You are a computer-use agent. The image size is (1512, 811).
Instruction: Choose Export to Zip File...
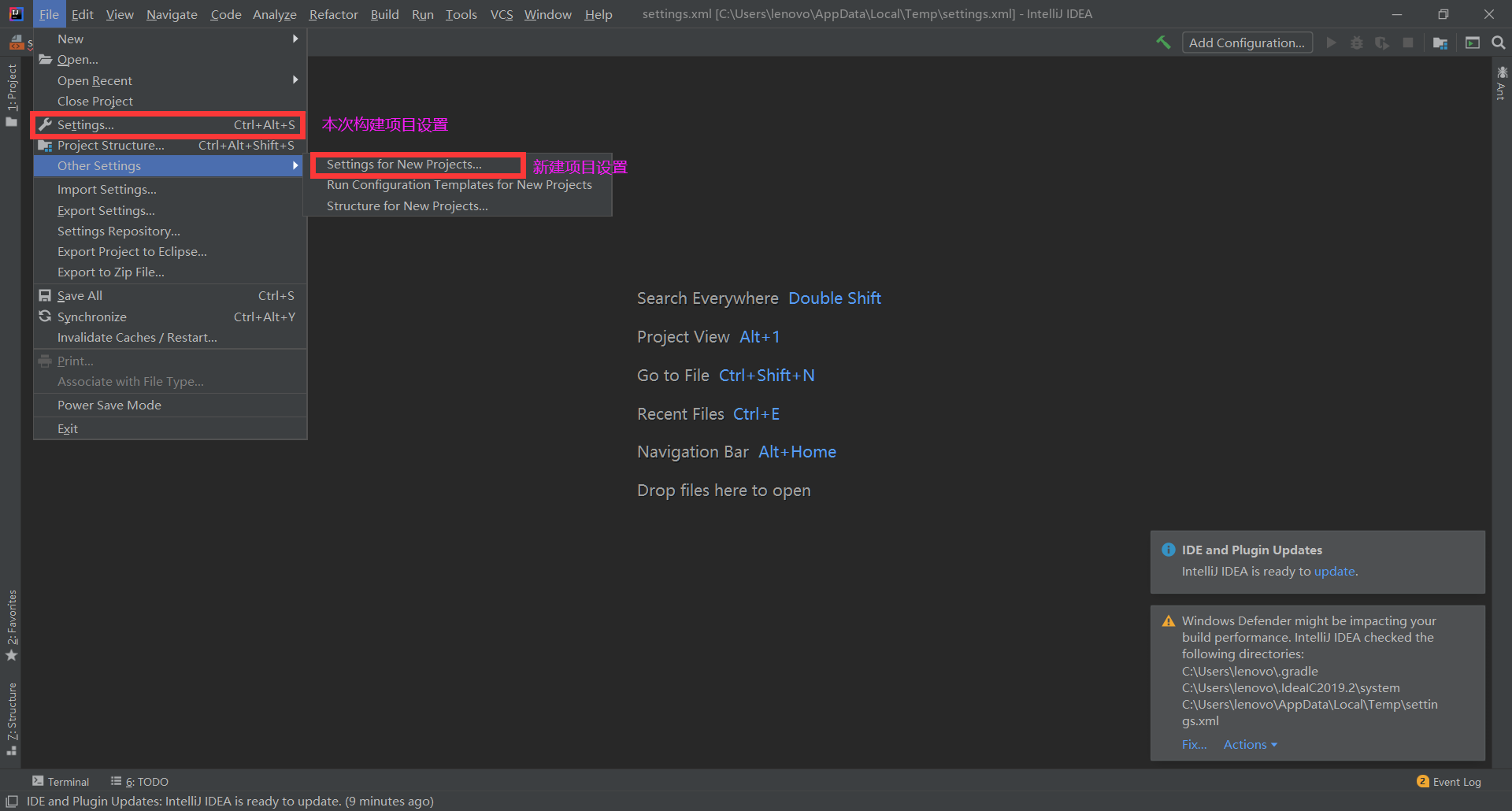click(x=170, y=272)
